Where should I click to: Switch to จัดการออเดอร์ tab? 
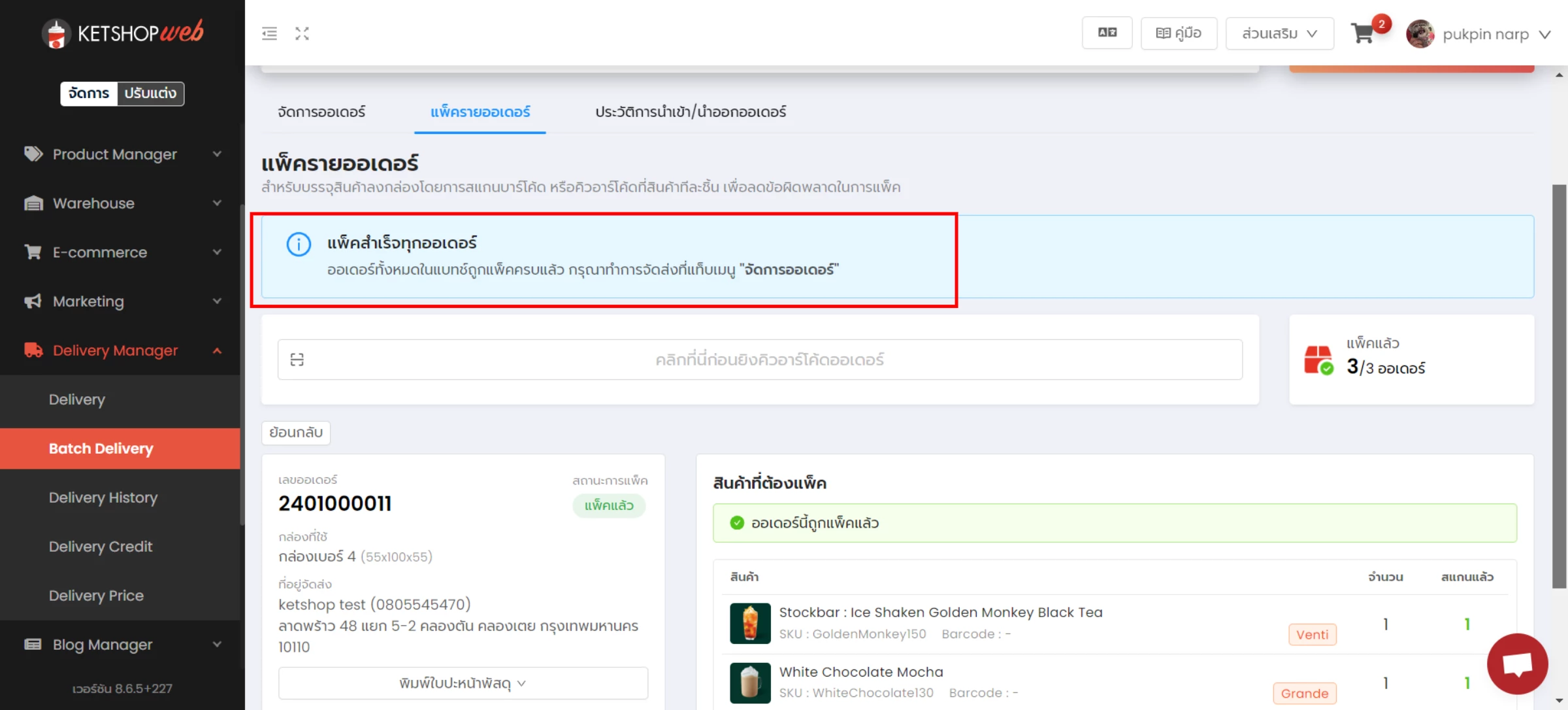(x=321, y=112)
